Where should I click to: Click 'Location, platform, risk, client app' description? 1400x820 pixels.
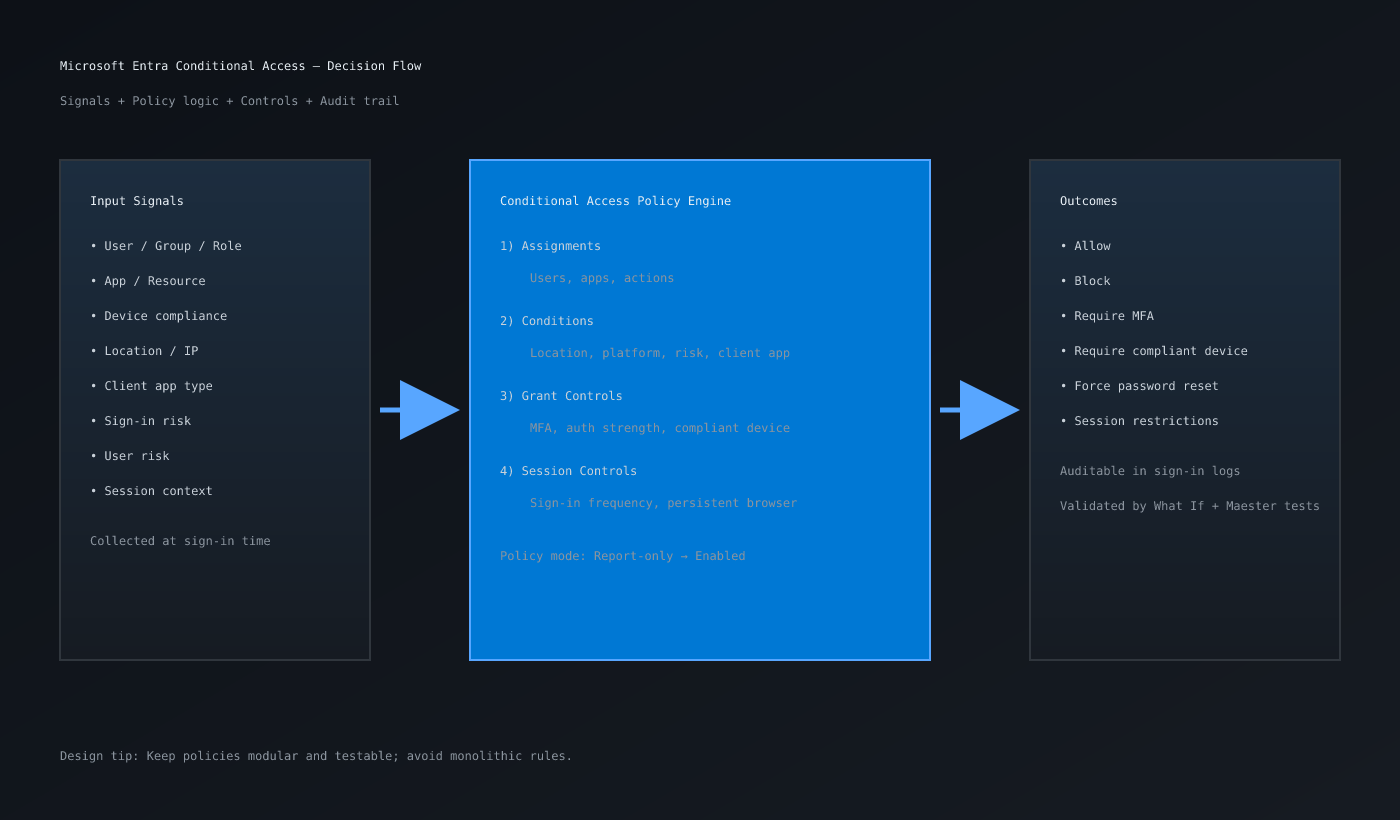[x=660, y=353]
